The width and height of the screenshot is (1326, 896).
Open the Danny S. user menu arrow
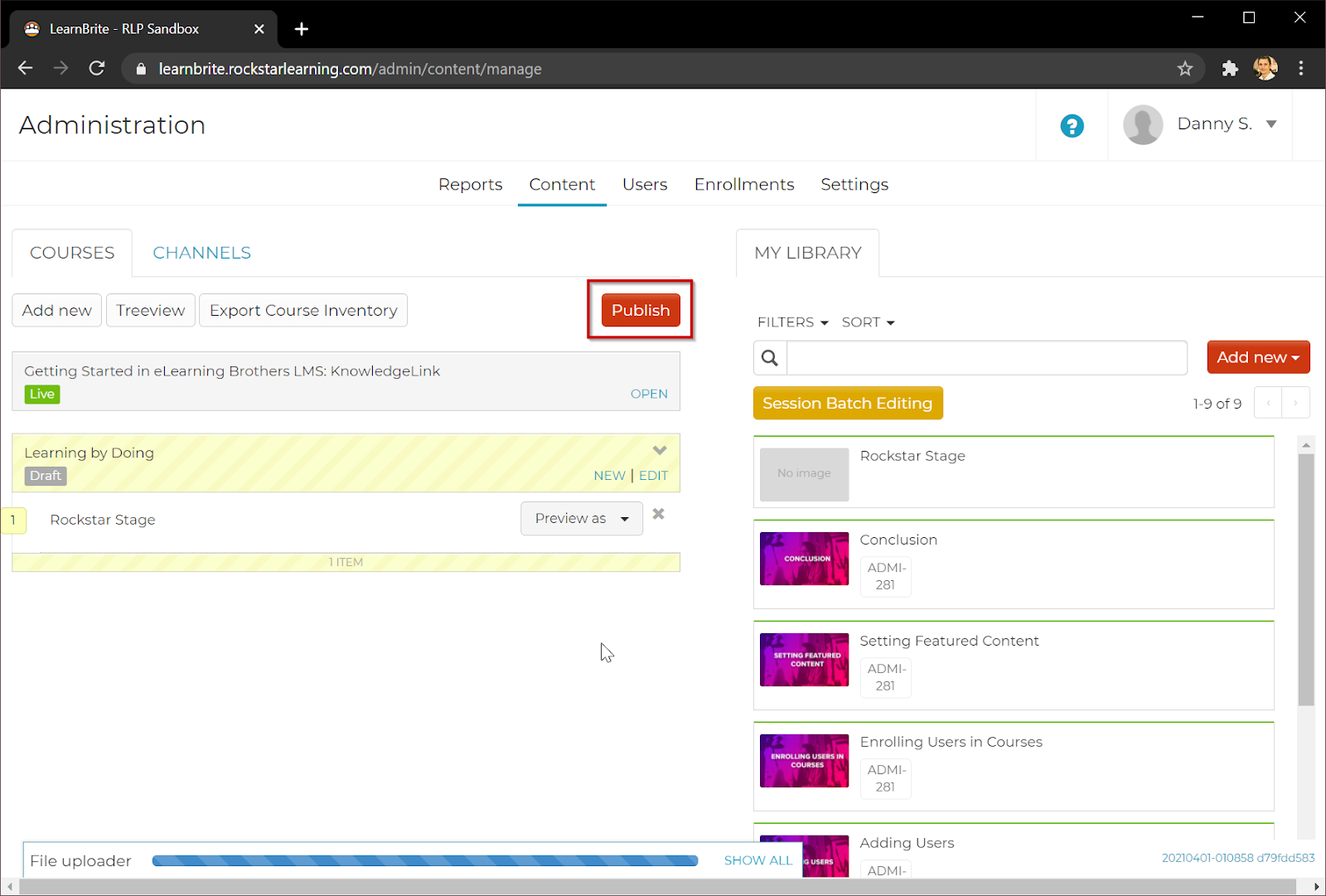click(1271, 124)
